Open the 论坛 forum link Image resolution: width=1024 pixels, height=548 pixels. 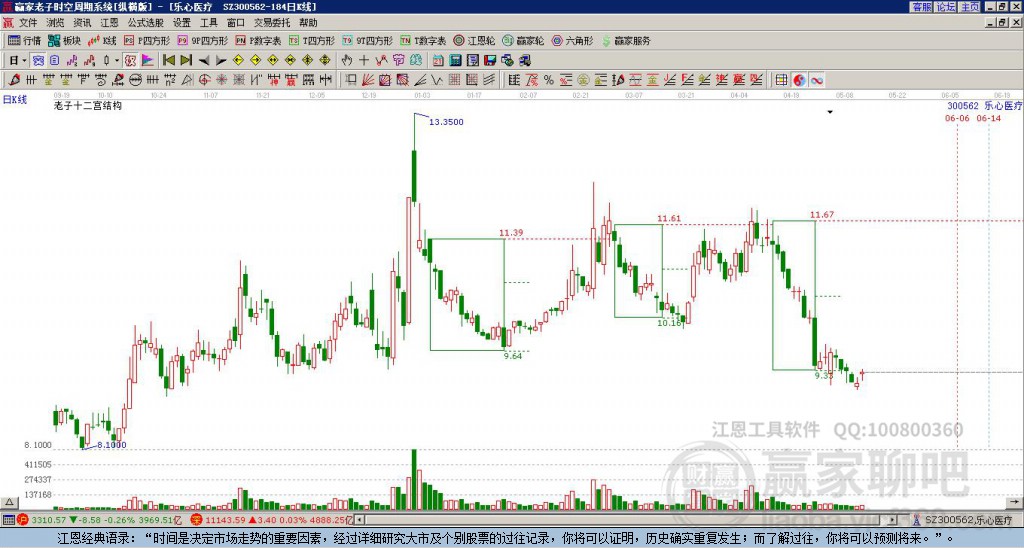[x=946, y=7]
